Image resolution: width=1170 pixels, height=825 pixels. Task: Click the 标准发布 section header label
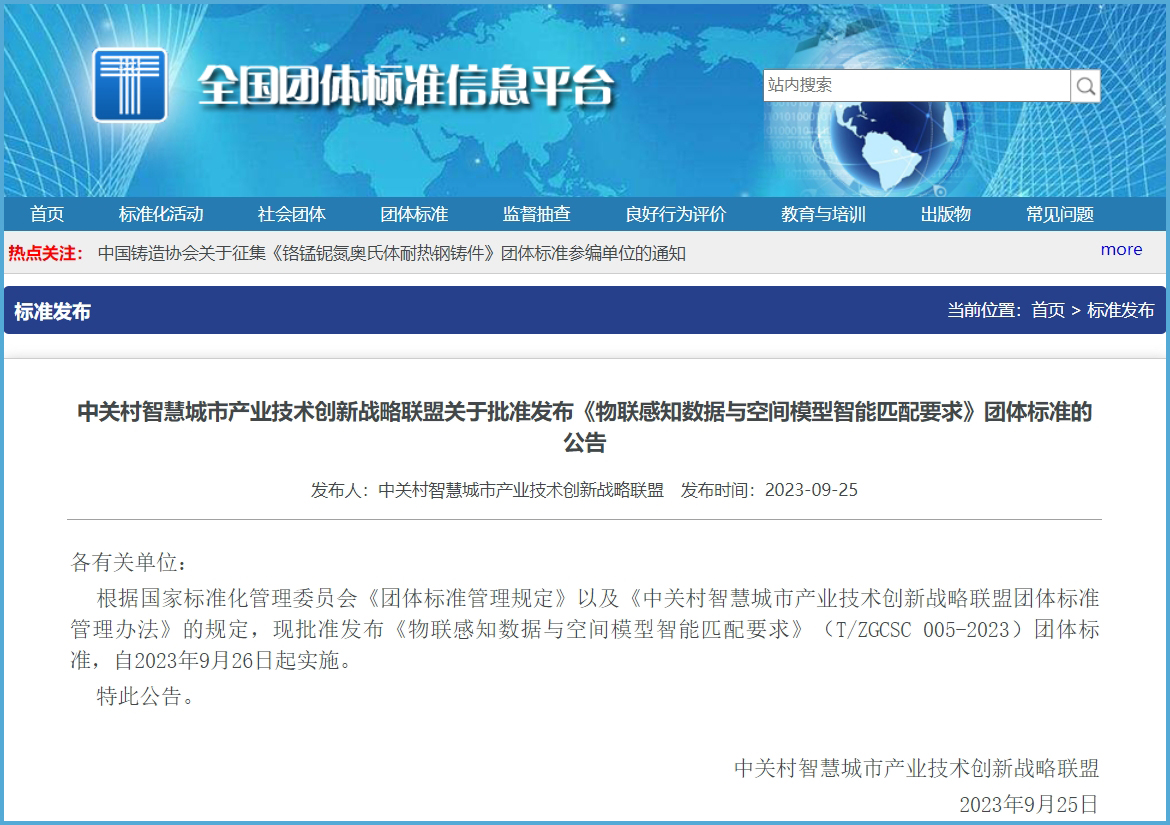point(52,311)
